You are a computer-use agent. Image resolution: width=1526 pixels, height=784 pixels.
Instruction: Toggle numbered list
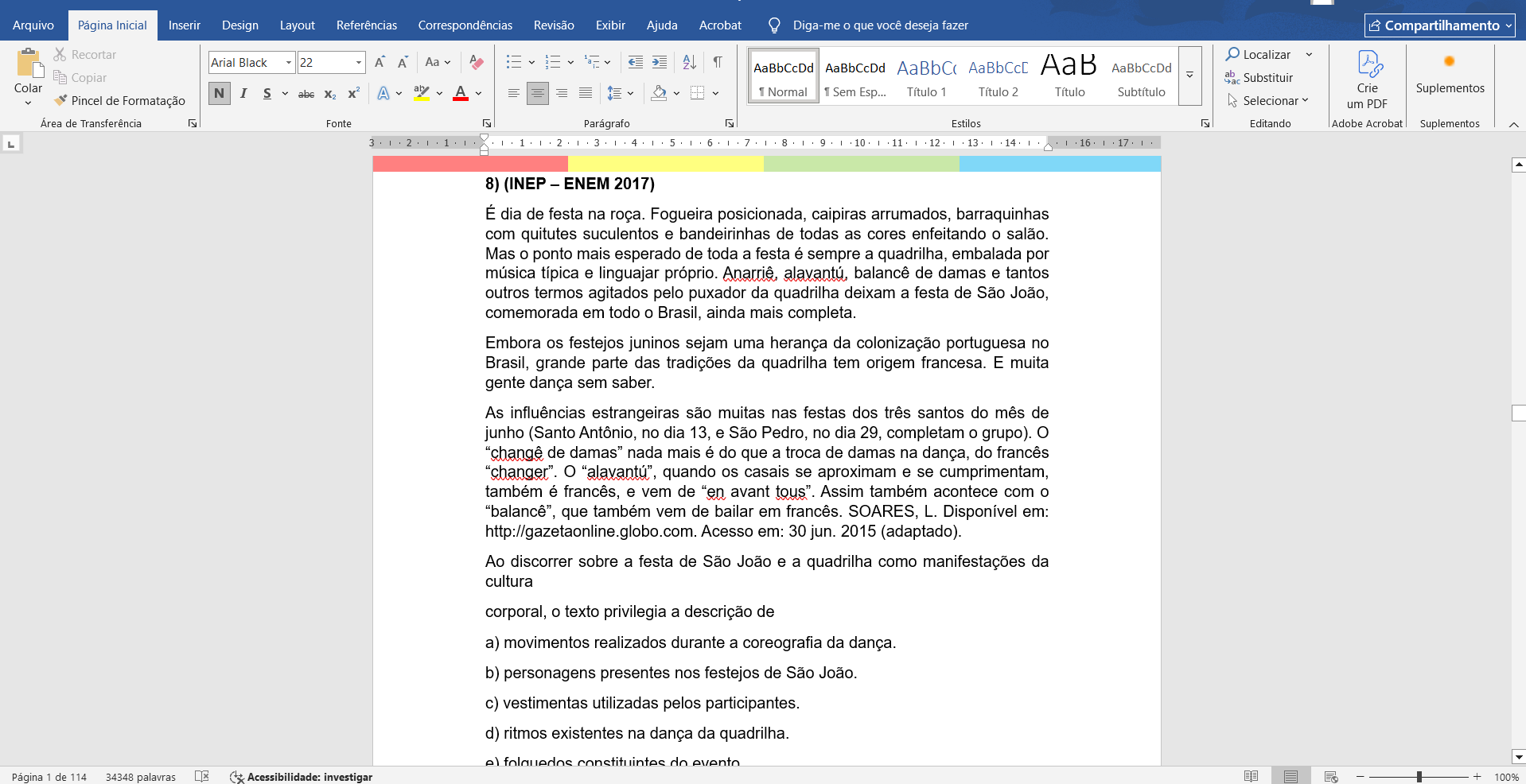(x=553, y=62)
